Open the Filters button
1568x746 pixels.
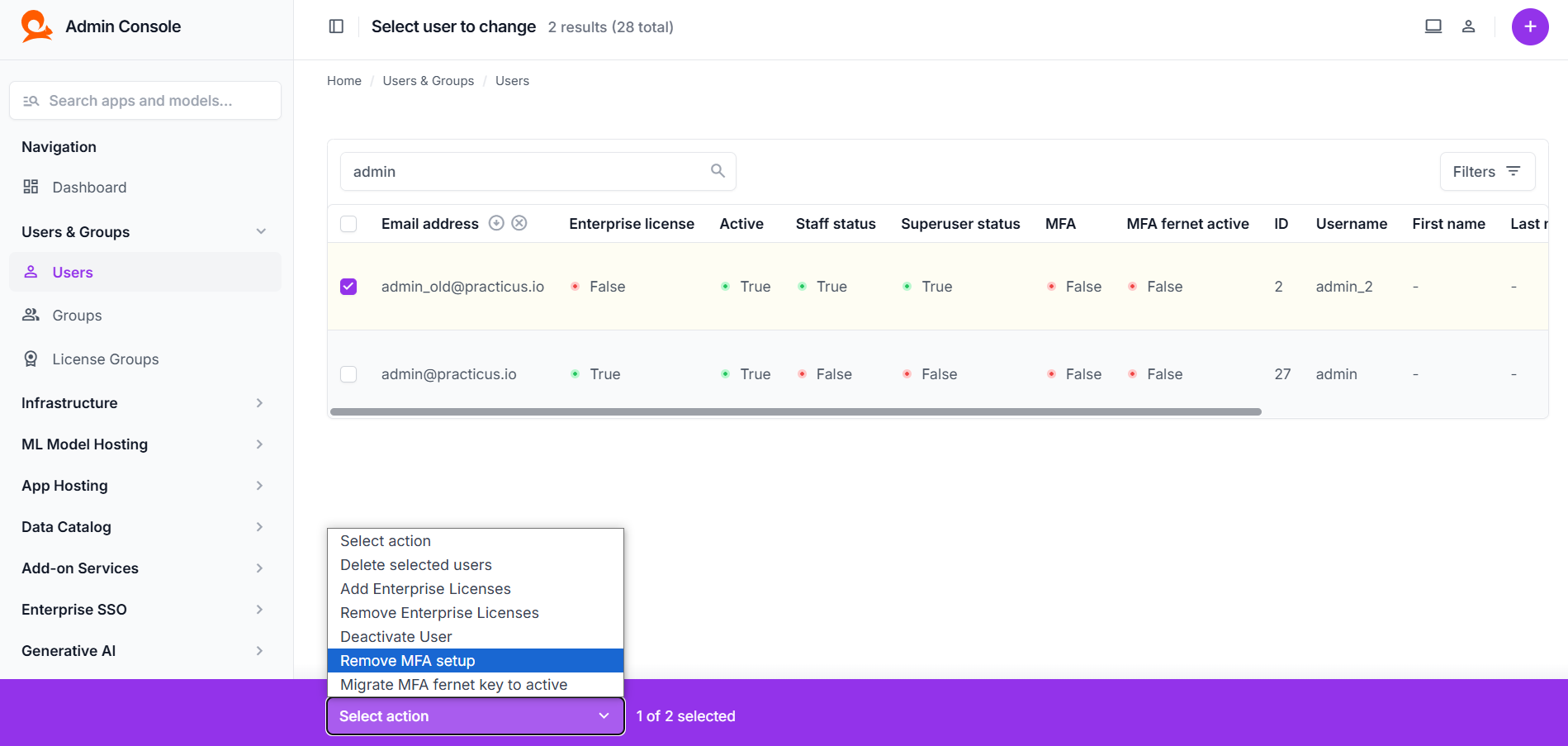point(1486,172)
